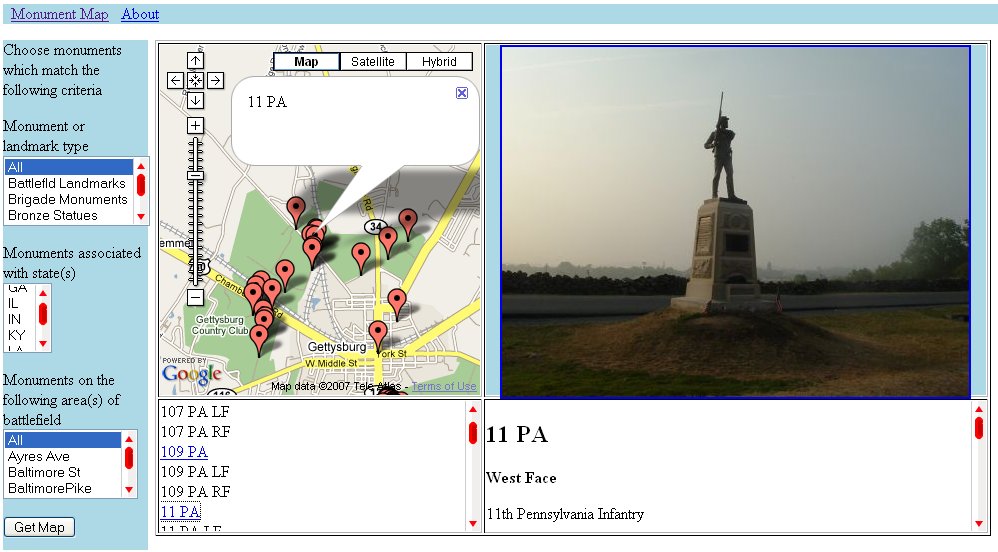
Task: Open the map Terms of Use link
Action: pos(444,386)
